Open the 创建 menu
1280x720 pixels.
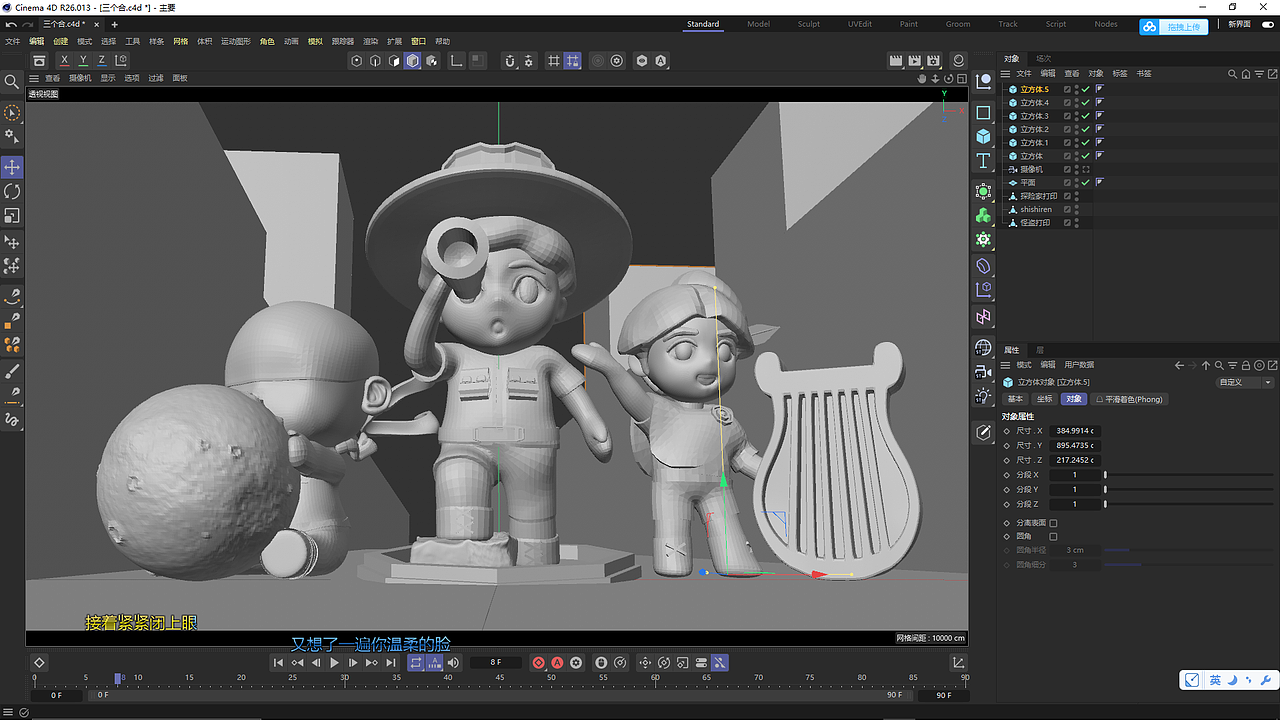[x=60, y=42]
